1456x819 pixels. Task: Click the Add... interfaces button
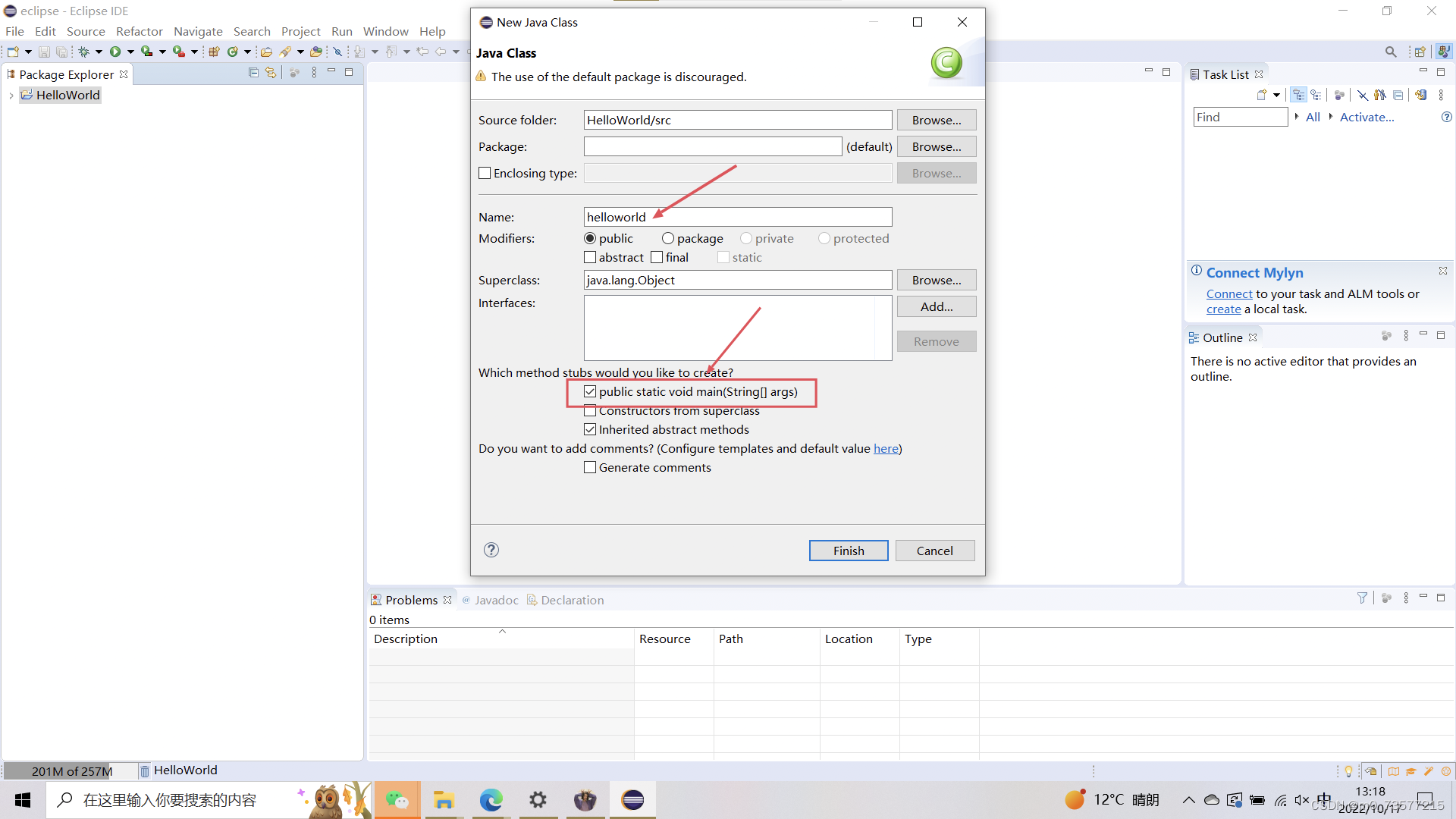937,306
